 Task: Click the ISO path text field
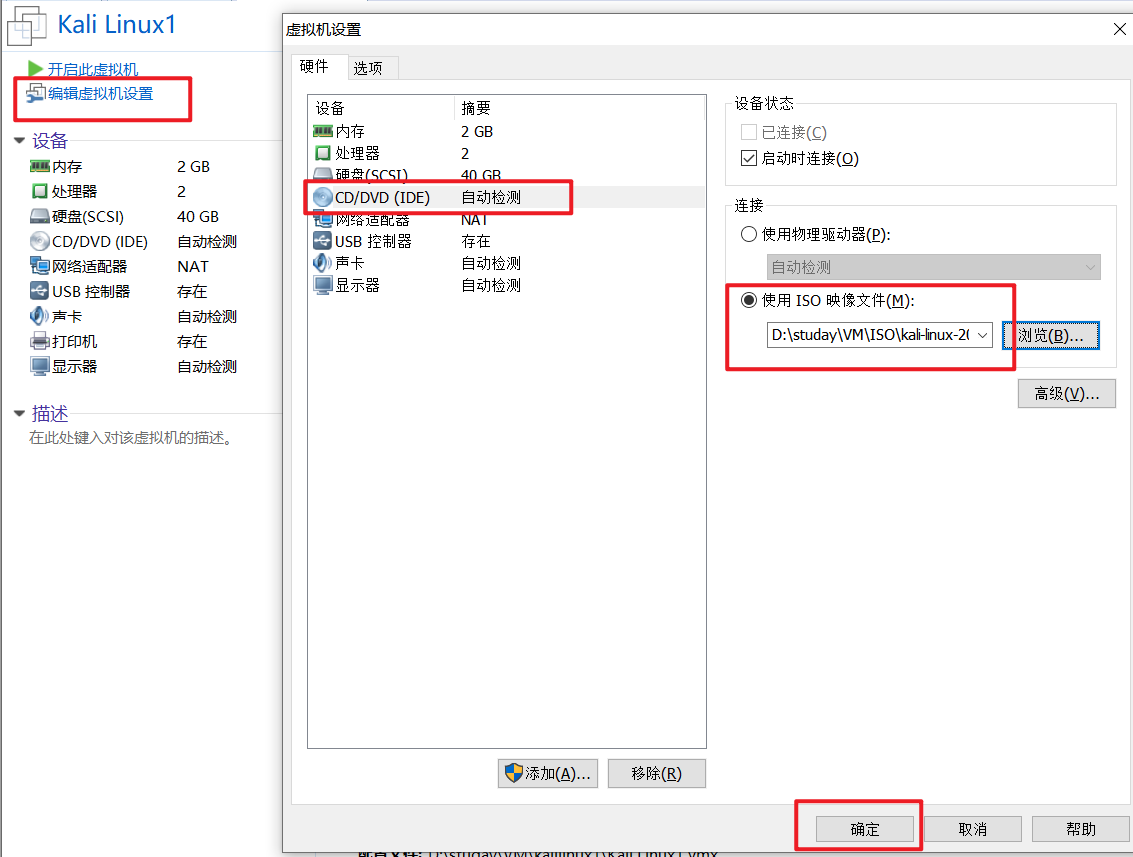[870, 335]
